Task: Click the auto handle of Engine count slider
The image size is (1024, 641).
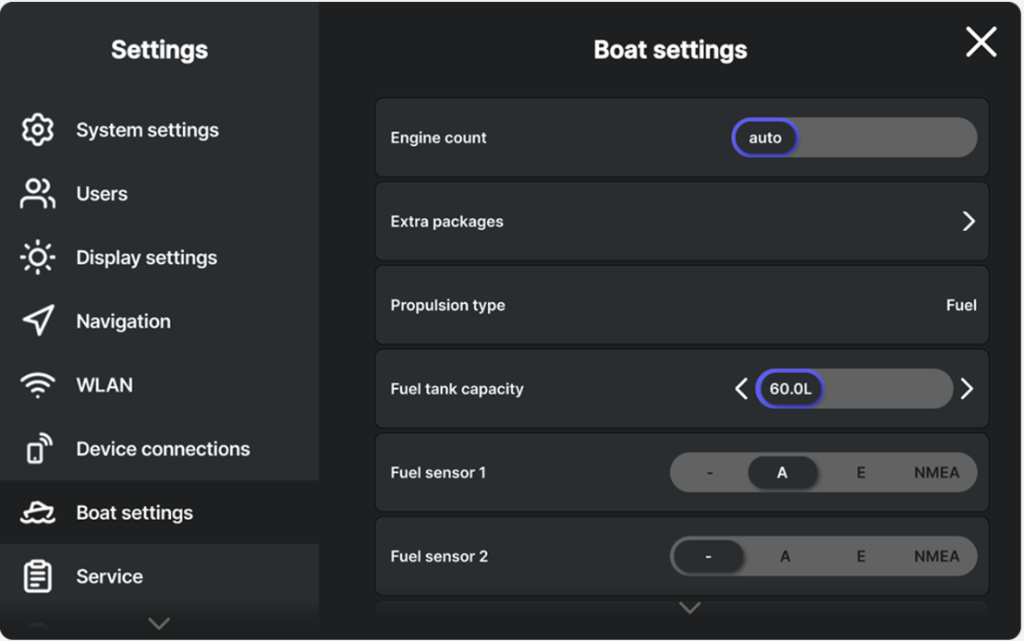Action: click(765, 138)
